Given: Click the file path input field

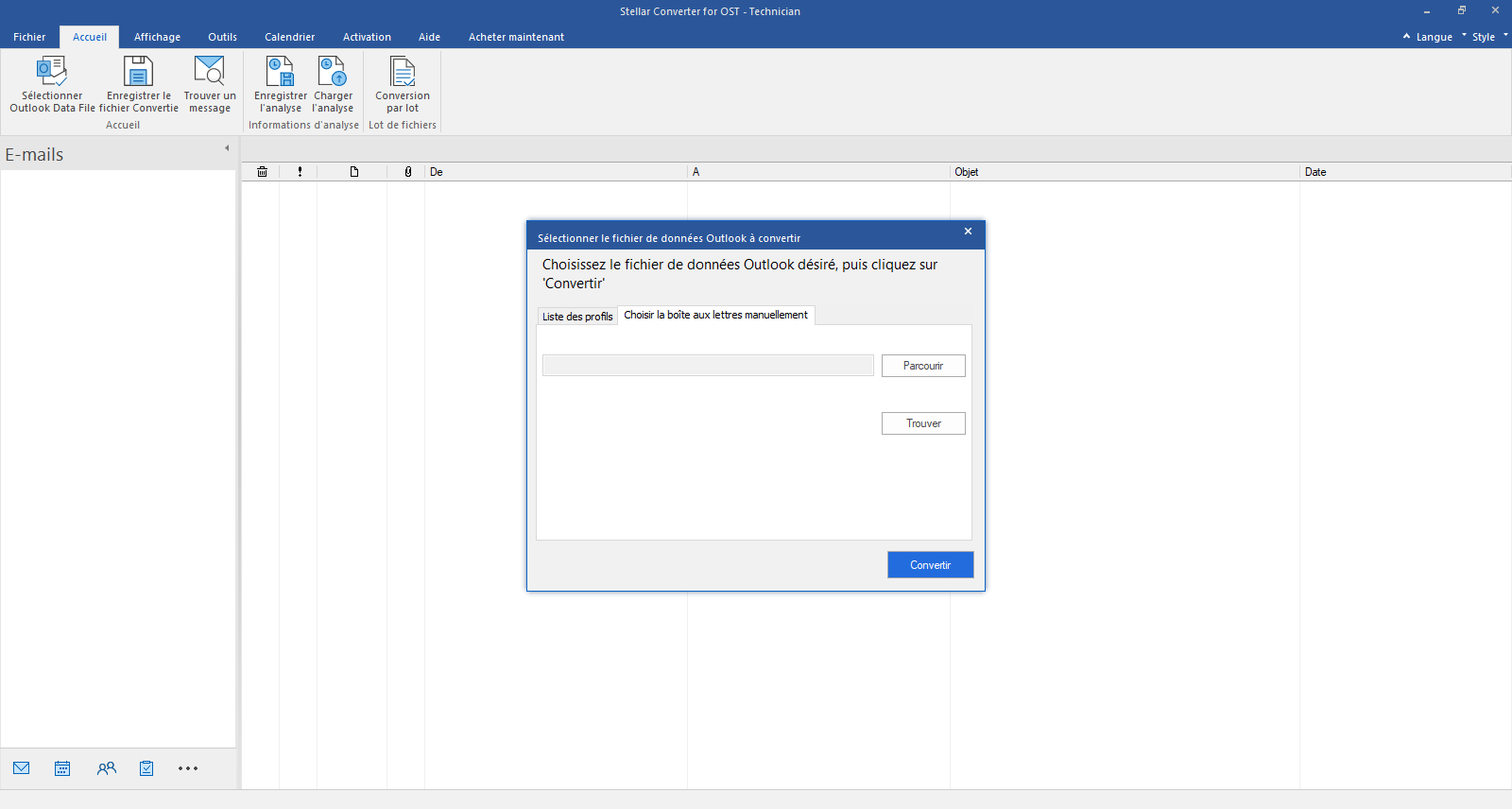Looking at the screenshot, I should click(708, 366).
